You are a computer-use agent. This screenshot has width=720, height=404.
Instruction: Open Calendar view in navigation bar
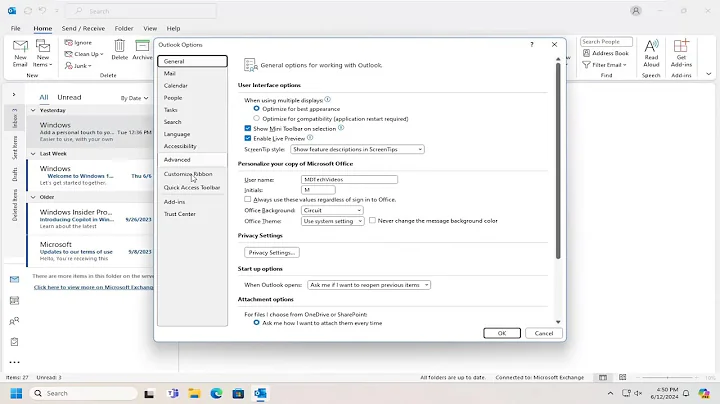pos(14,300)
